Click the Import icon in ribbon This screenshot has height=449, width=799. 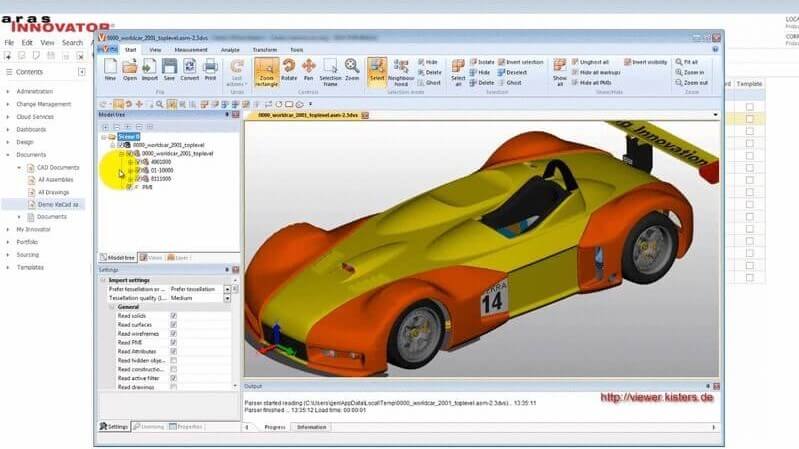coord(149,70)
